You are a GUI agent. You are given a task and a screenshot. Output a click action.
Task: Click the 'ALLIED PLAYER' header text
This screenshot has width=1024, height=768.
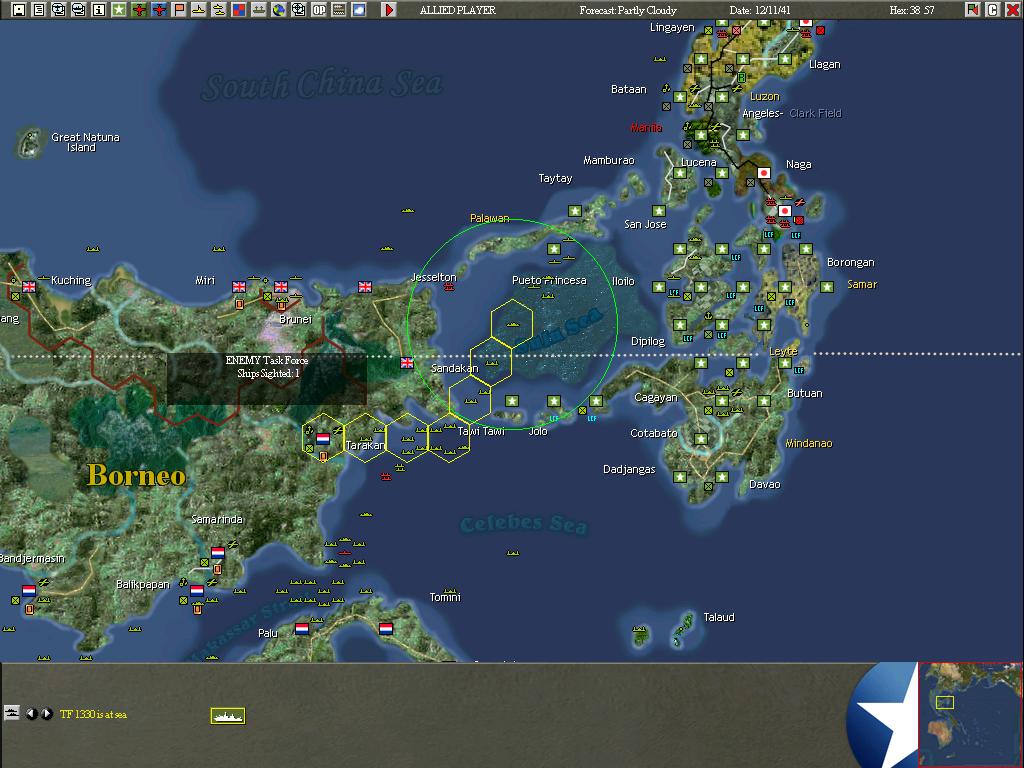(457, 10)
